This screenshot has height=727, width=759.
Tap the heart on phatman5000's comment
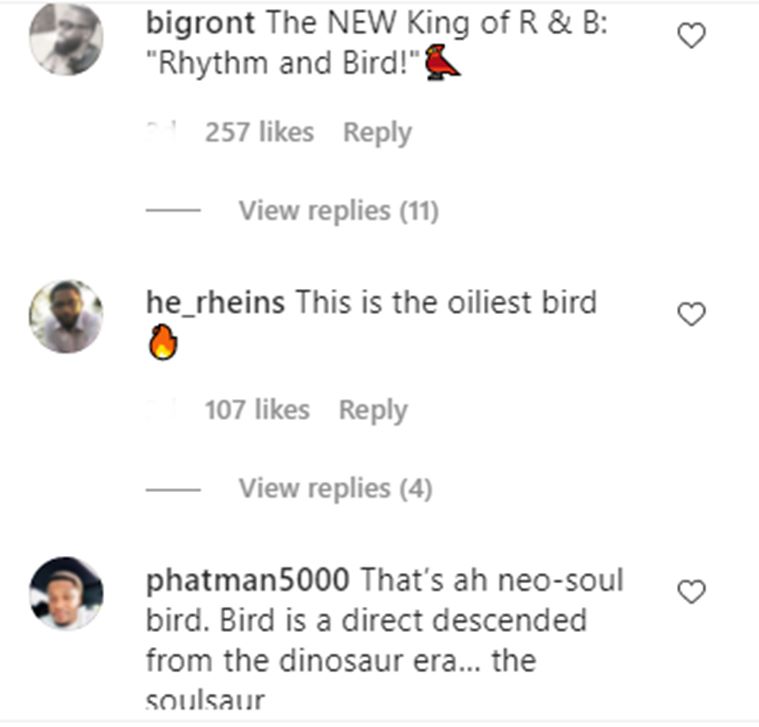(x=692, y=592)
